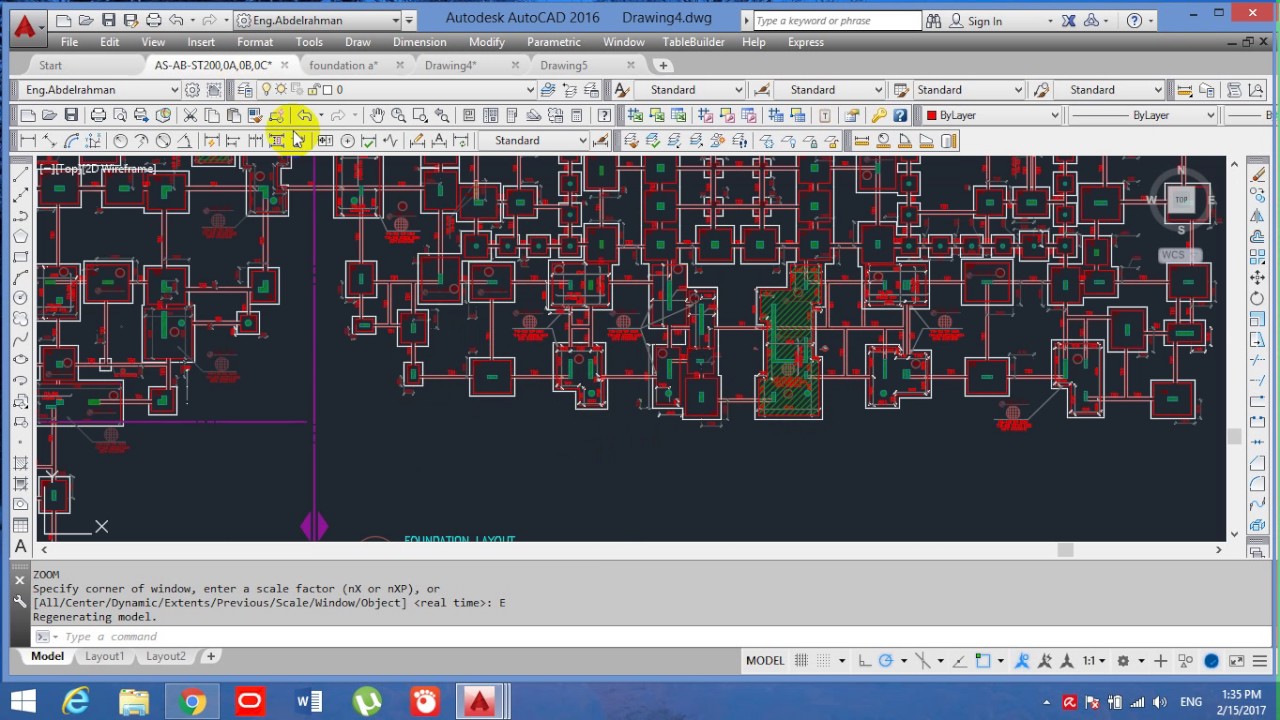Open the dimension style Standard dropdown

[x=532, y=141]
